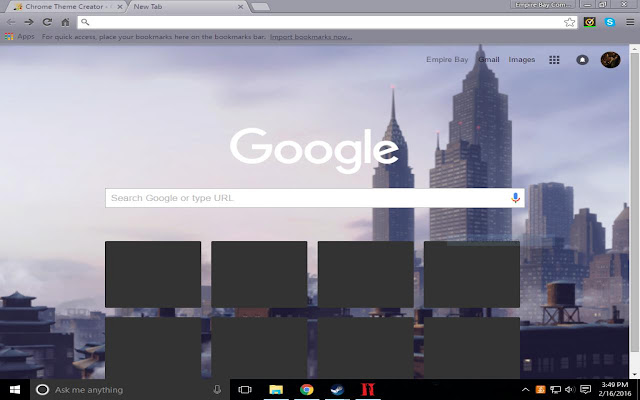
Task: Click the page scrollbar up arrow
Action: (x=635, y=49)
